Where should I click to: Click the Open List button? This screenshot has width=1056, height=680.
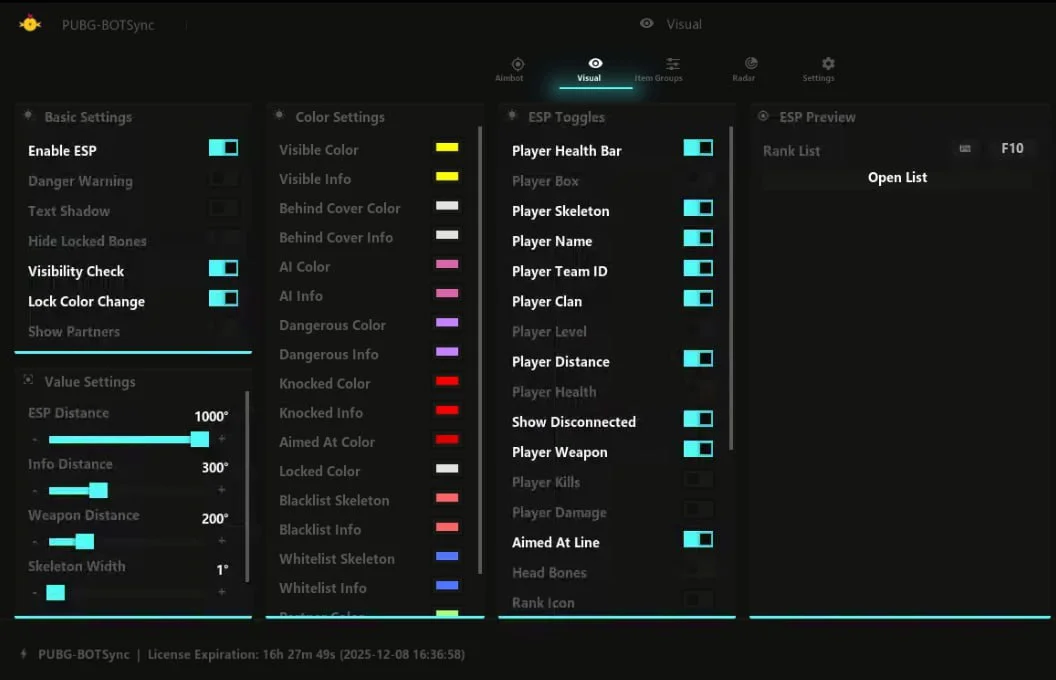pos(897,178)
